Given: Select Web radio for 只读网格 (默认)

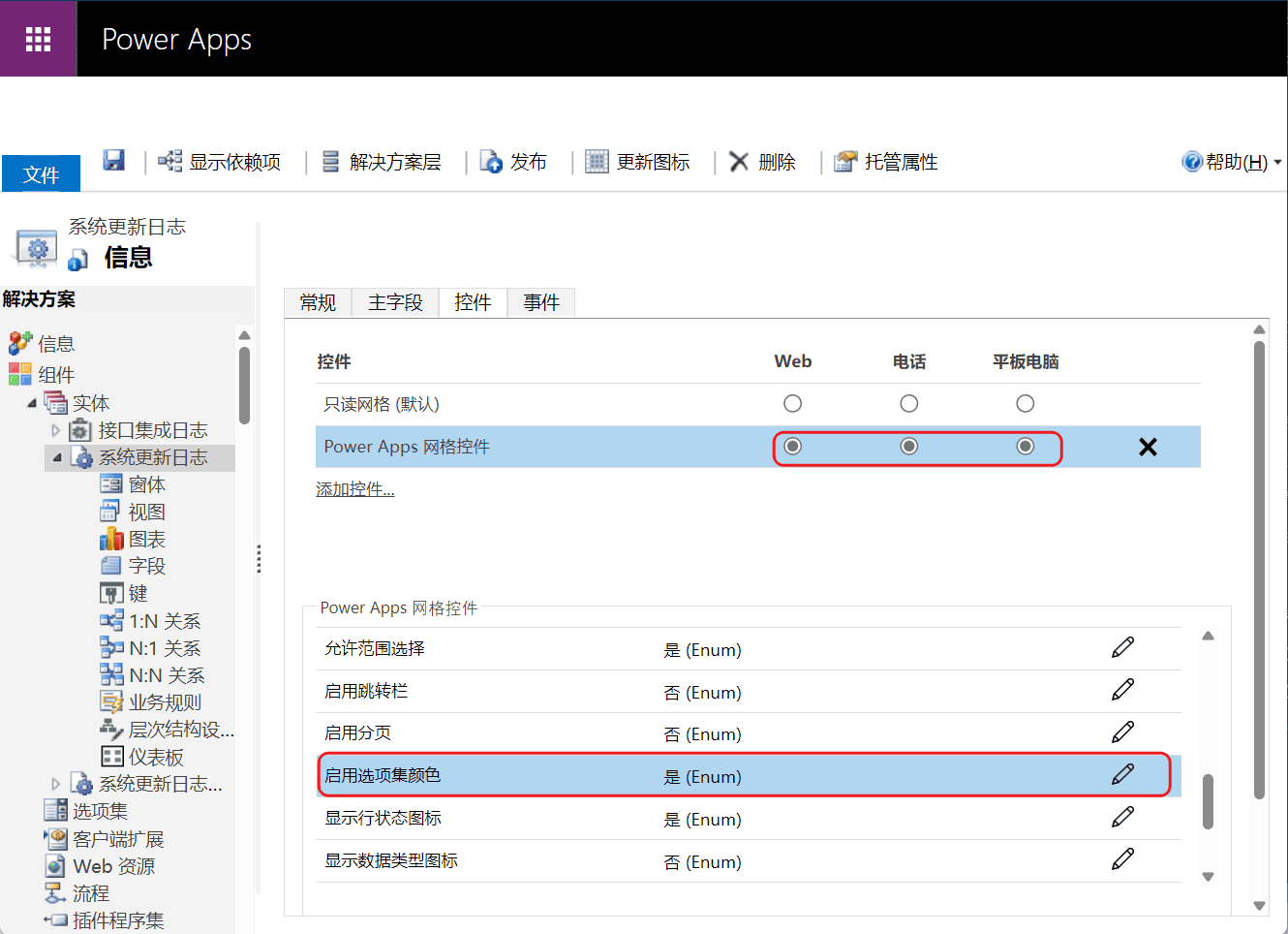Looking at the screenshot, I should tap(793, 403).
